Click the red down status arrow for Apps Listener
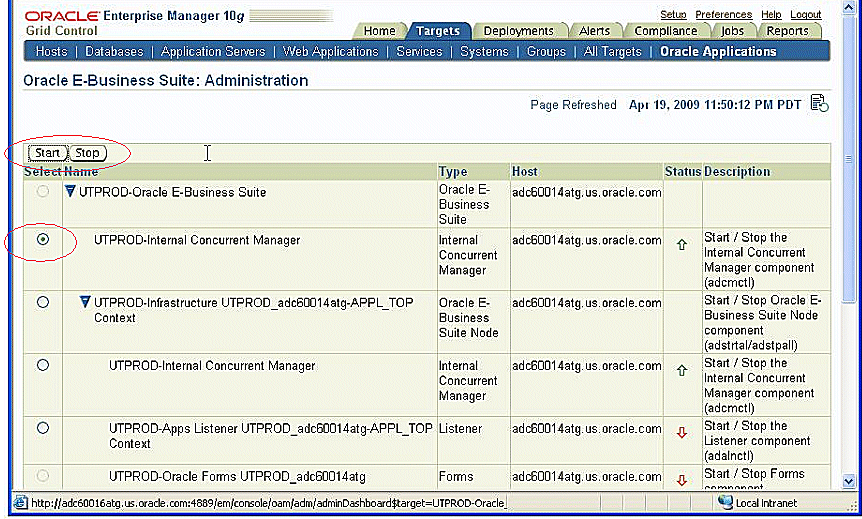Viewport: 862px width, 519px height. tap(682, 433)
